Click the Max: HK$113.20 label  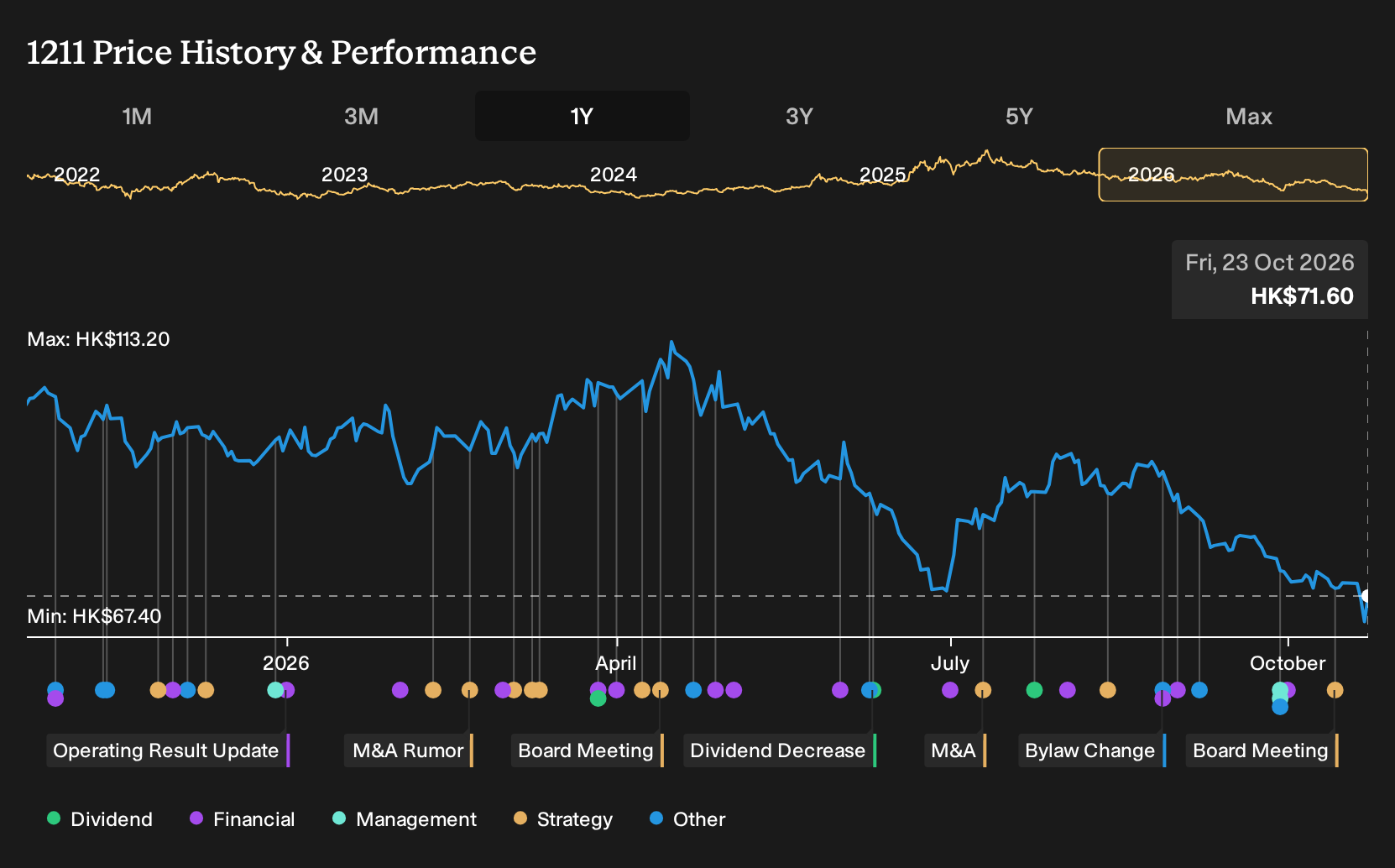pos(98,339)
